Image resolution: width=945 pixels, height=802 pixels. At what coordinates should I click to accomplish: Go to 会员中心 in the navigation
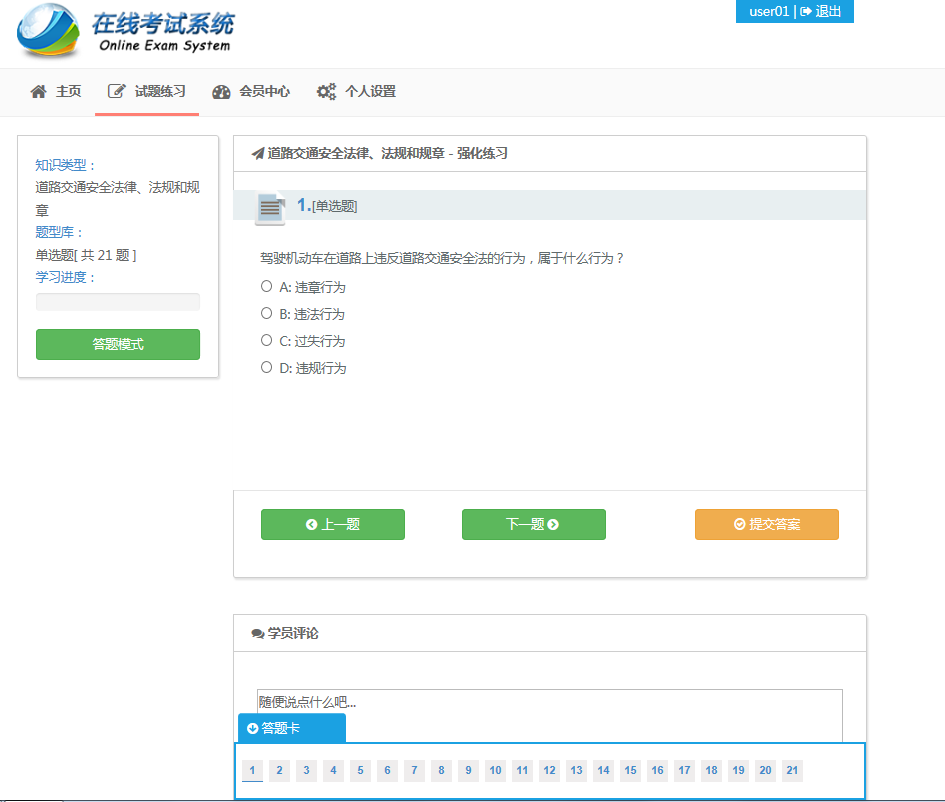tap(251, 92)
